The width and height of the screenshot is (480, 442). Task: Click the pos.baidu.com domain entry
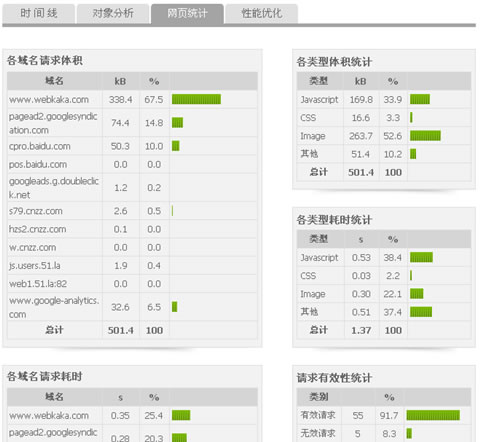38,164
